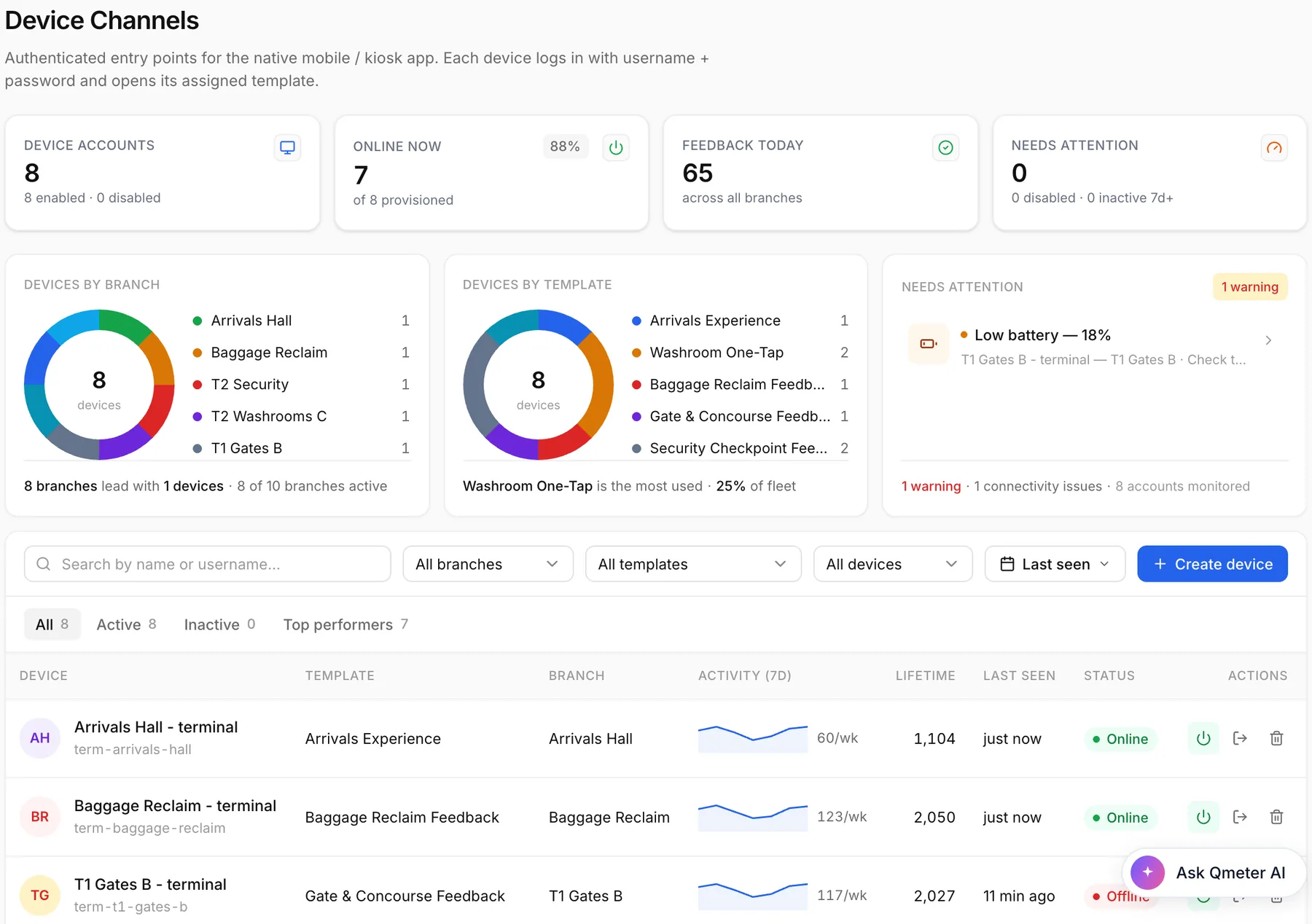The height and width of the screenshot is (924, 1312).
Task: Toggle power for Baggage Reclaim terminal
Action: [x=1203, y=817]
